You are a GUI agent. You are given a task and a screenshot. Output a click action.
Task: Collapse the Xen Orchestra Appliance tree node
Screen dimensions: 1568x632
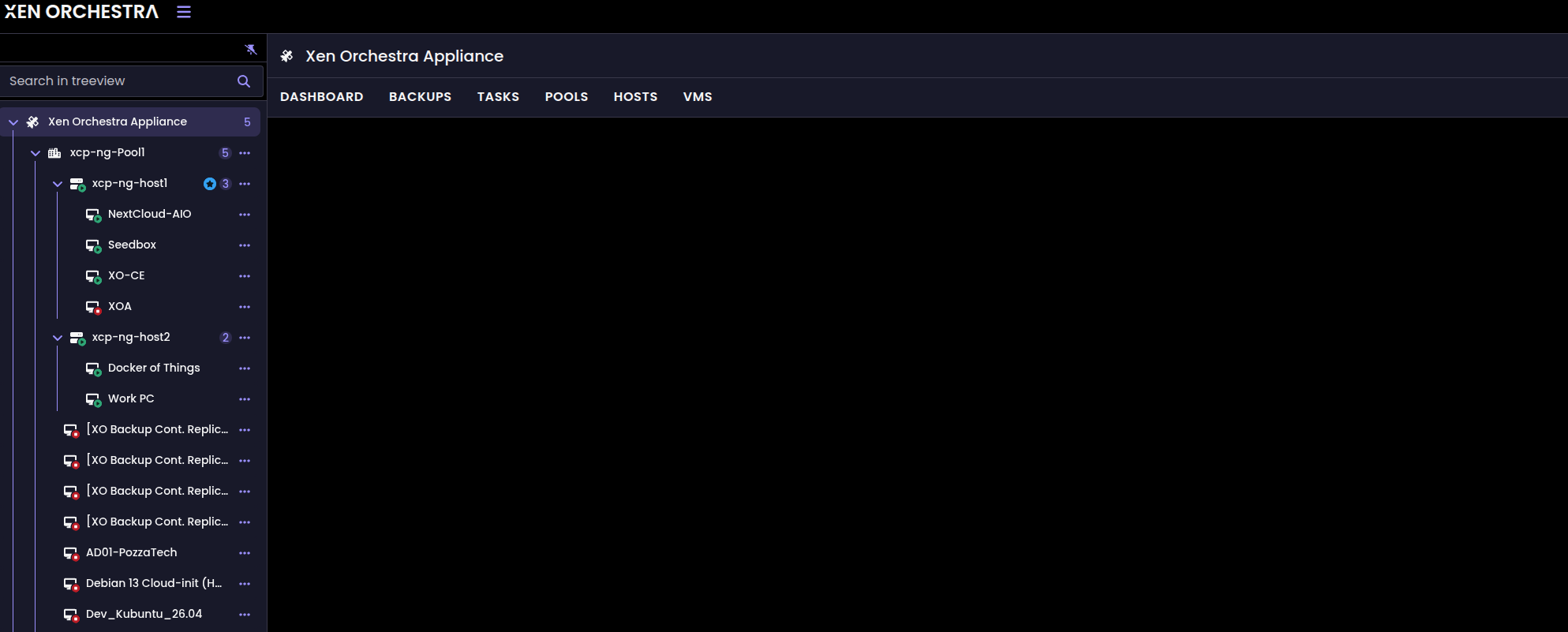click(x=13, y=122)
